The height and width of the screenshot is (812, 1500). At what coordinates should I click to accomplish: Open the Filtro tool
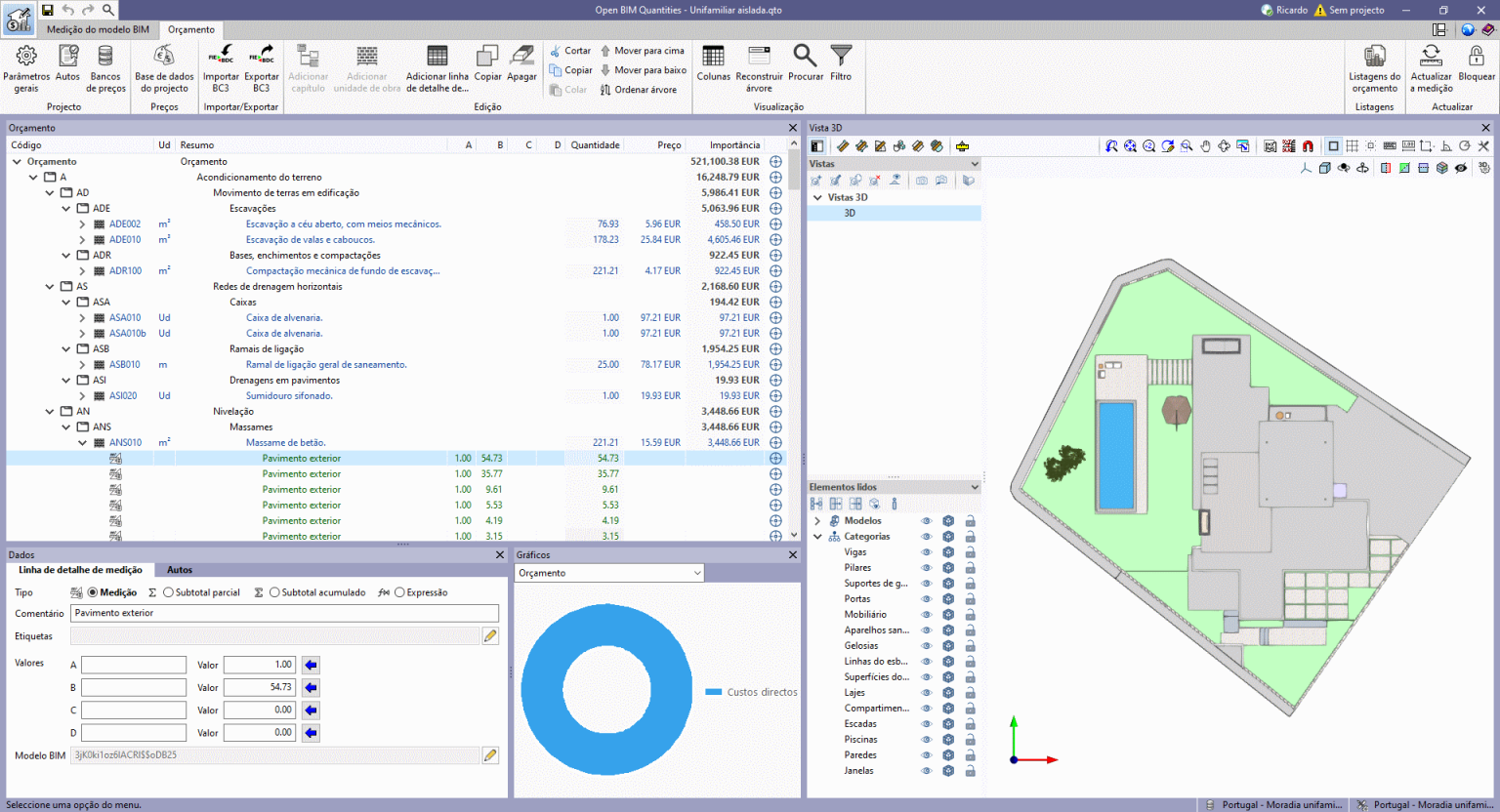[x=841, y=63]
